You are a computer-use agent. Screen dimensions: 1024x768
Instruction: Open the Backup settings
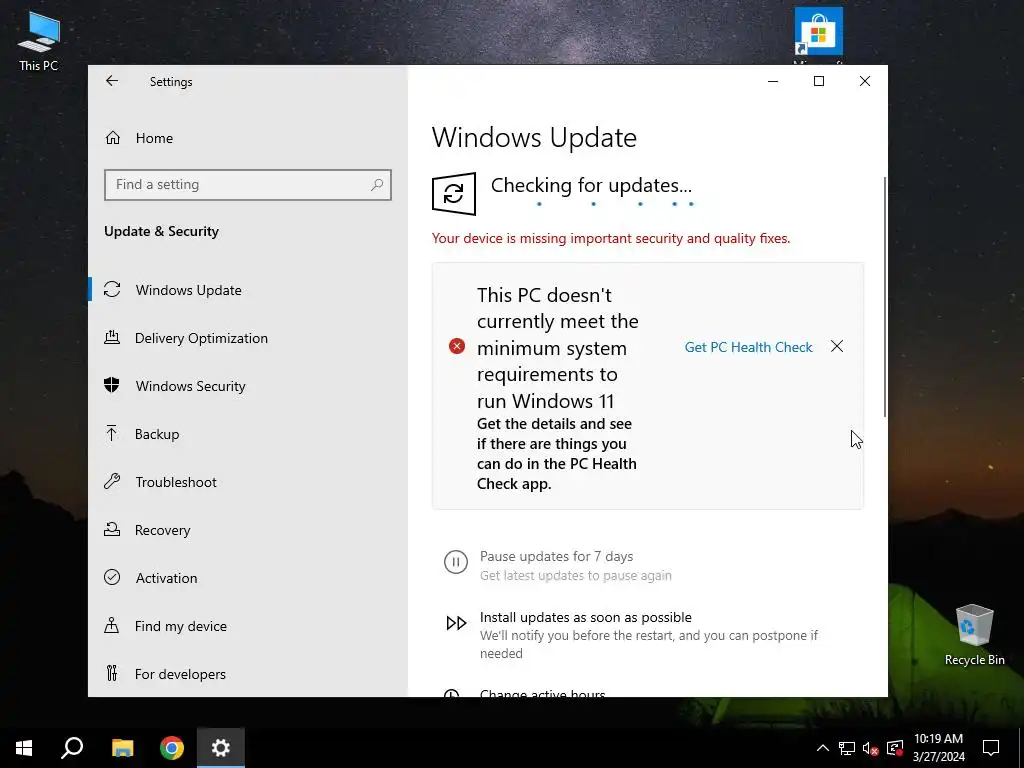click(157, 434)
